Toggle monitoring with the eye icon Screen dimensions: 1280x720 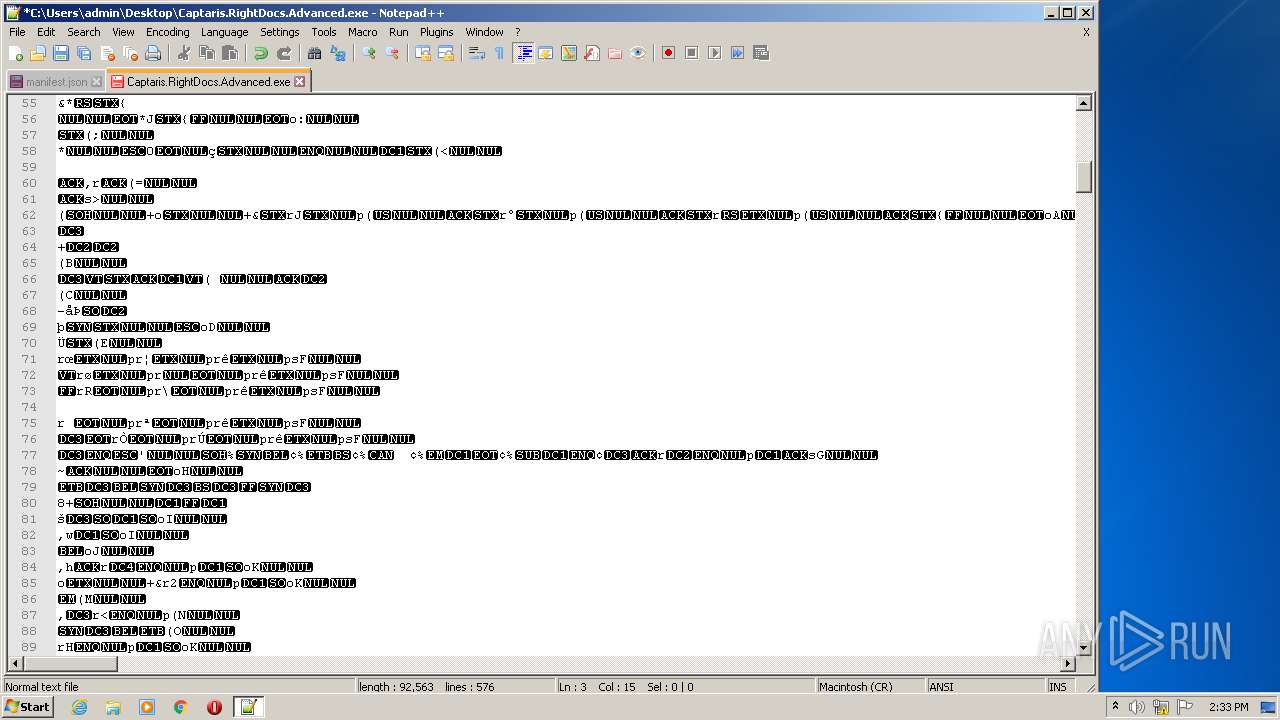coord(638,53)
